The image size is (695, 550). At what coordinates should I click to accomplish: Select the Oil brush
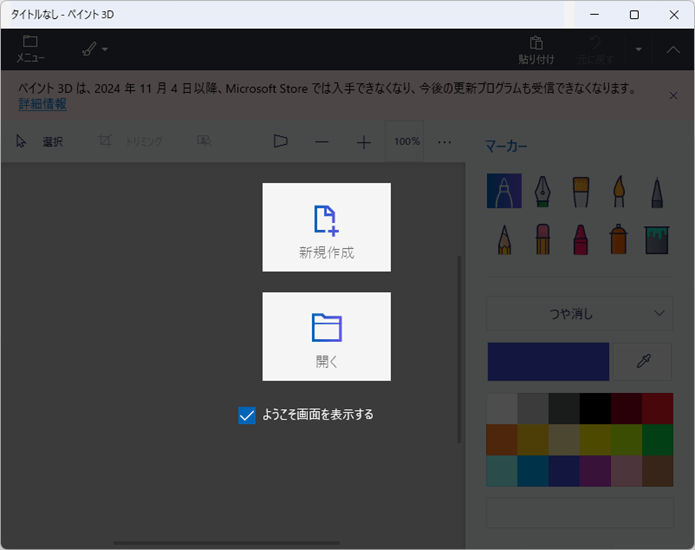pyautogui.click(x=581, y=191)
